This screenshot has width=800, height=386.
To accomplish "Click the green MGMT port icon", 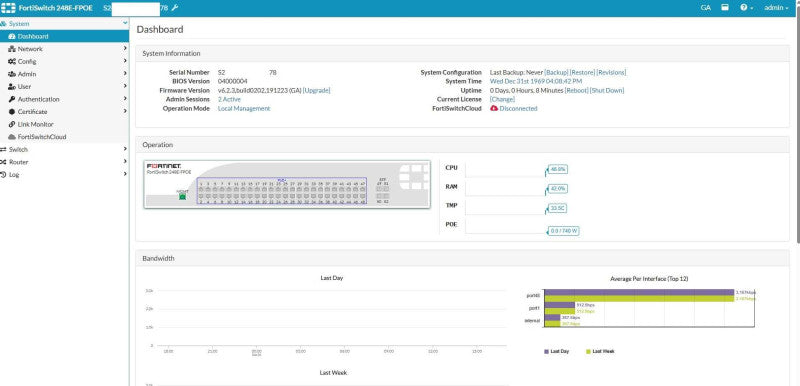I will tap(182, 196).
